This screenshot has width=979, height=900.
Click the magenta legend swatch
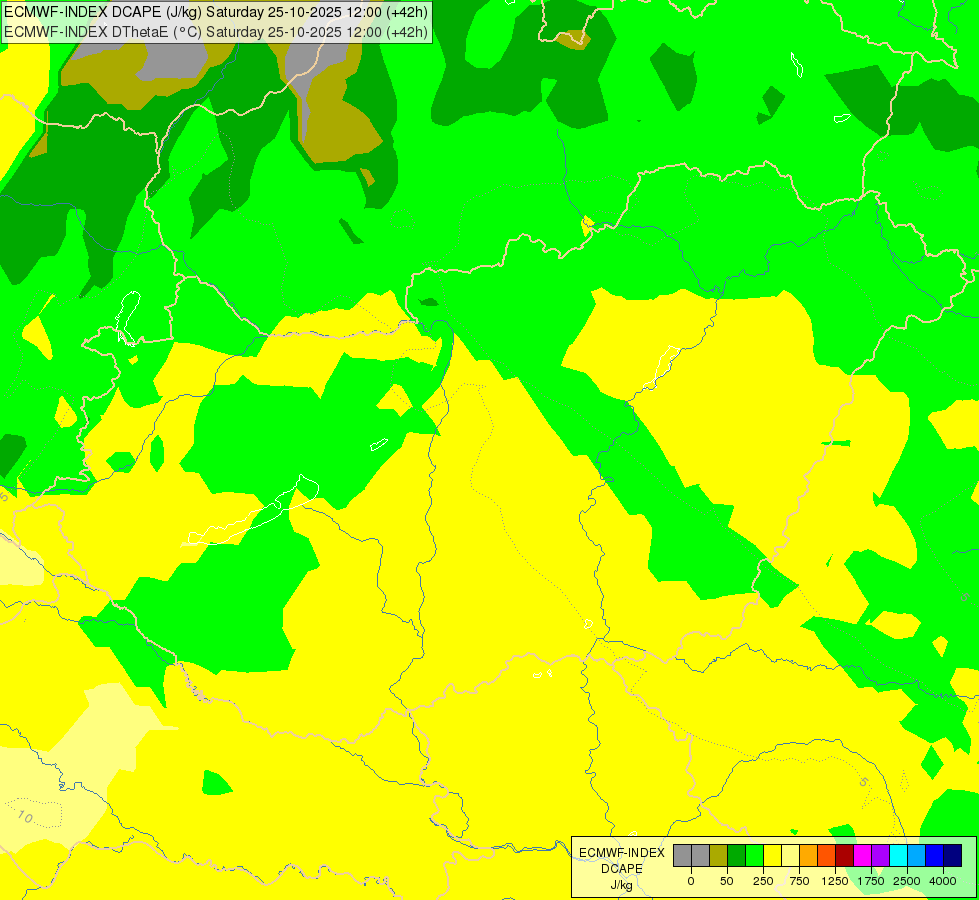862,855
